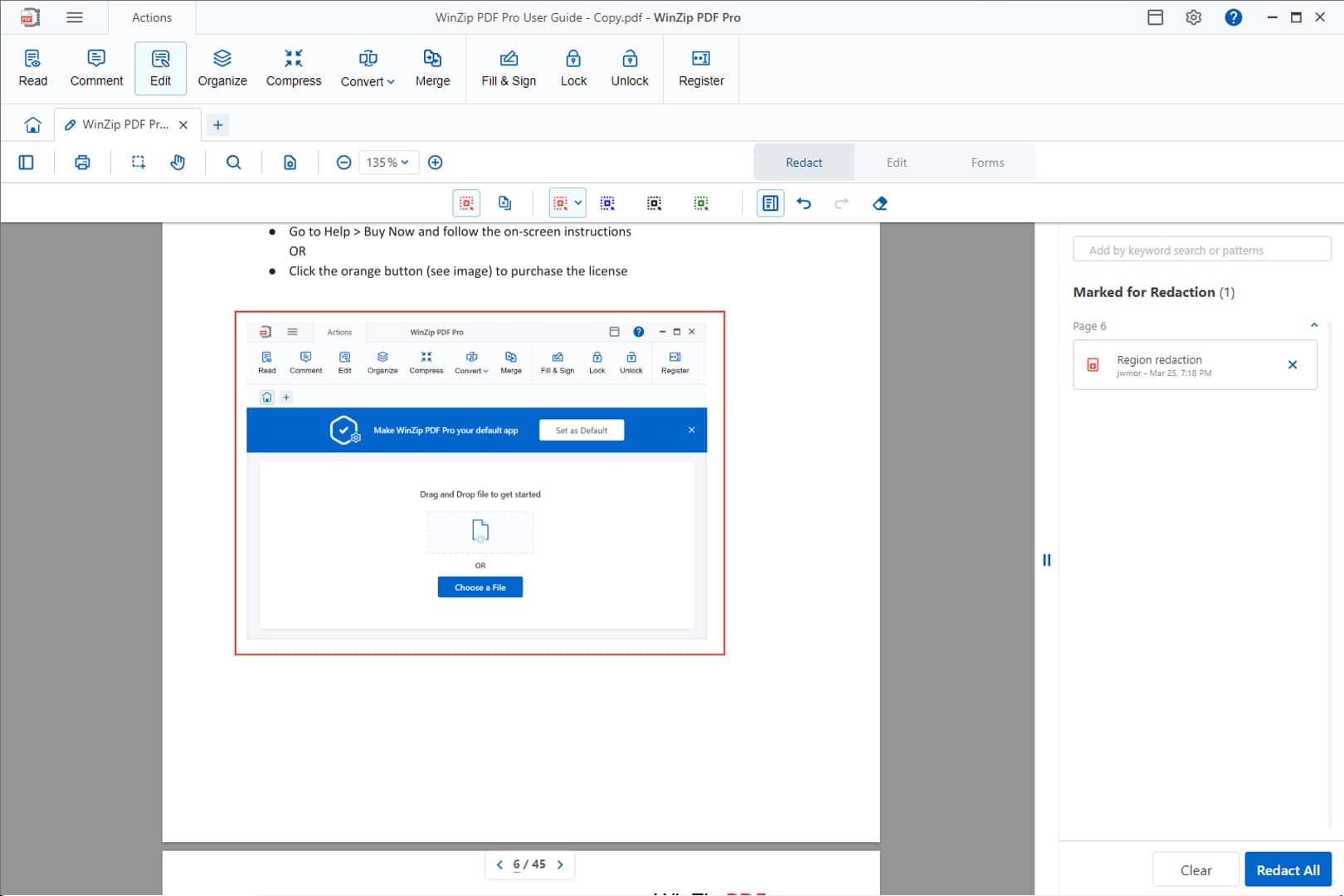Screen dimensions: 1344x896
Task: Open the Register option
Action: pyautogui.click(x=701, y=68)
